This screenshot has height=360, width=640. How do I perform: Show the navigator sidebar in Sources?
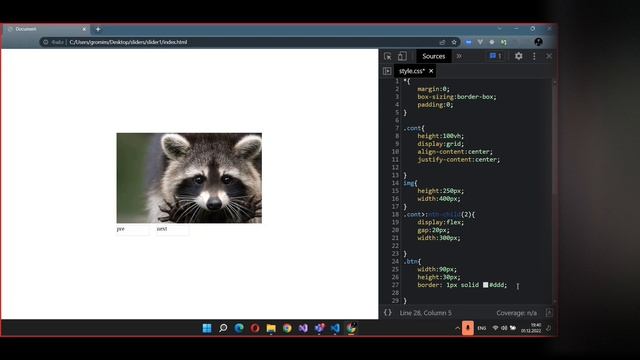tap(387, 71)
